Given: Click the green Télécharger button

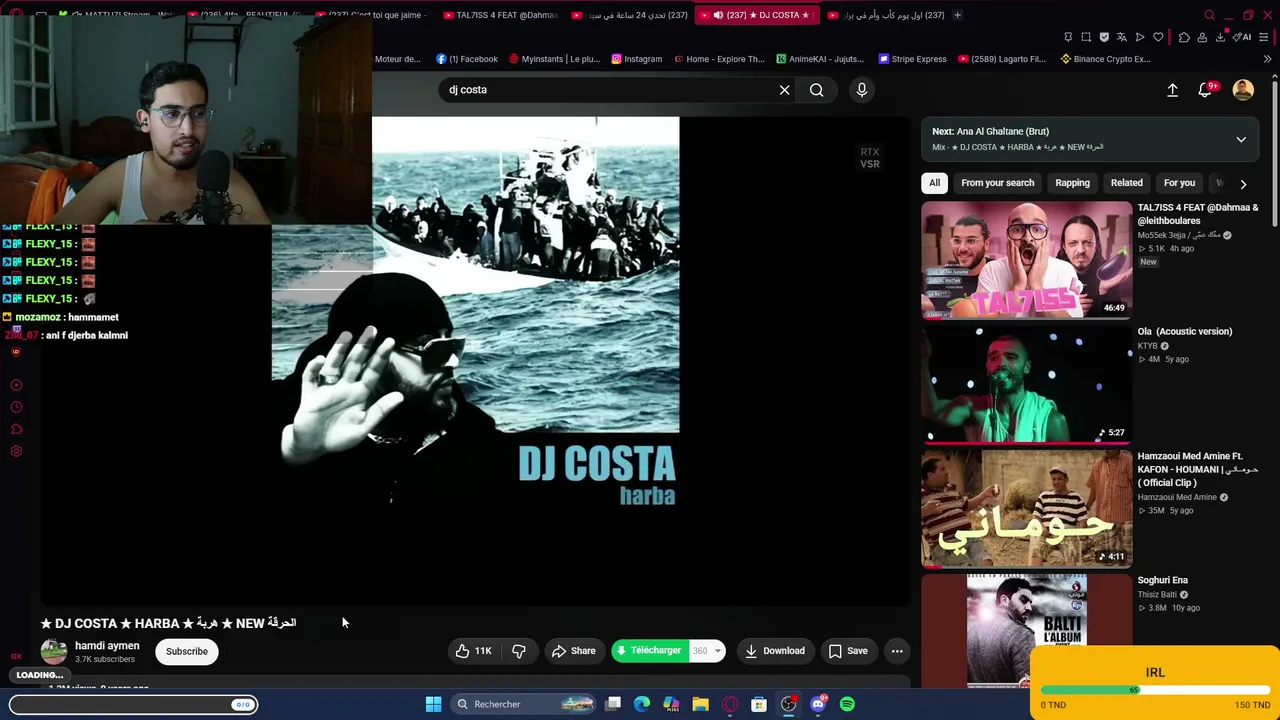Looking at the screenshot, I should [650, 651].
